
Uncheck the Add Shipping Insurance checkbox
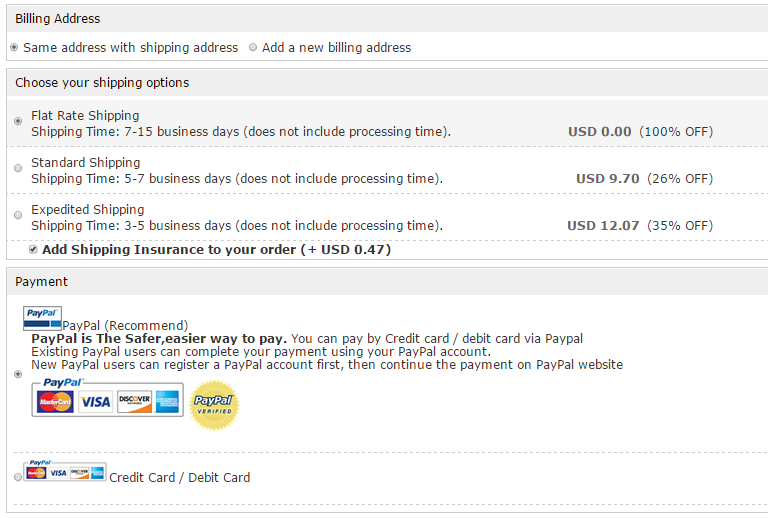point(33,249)
